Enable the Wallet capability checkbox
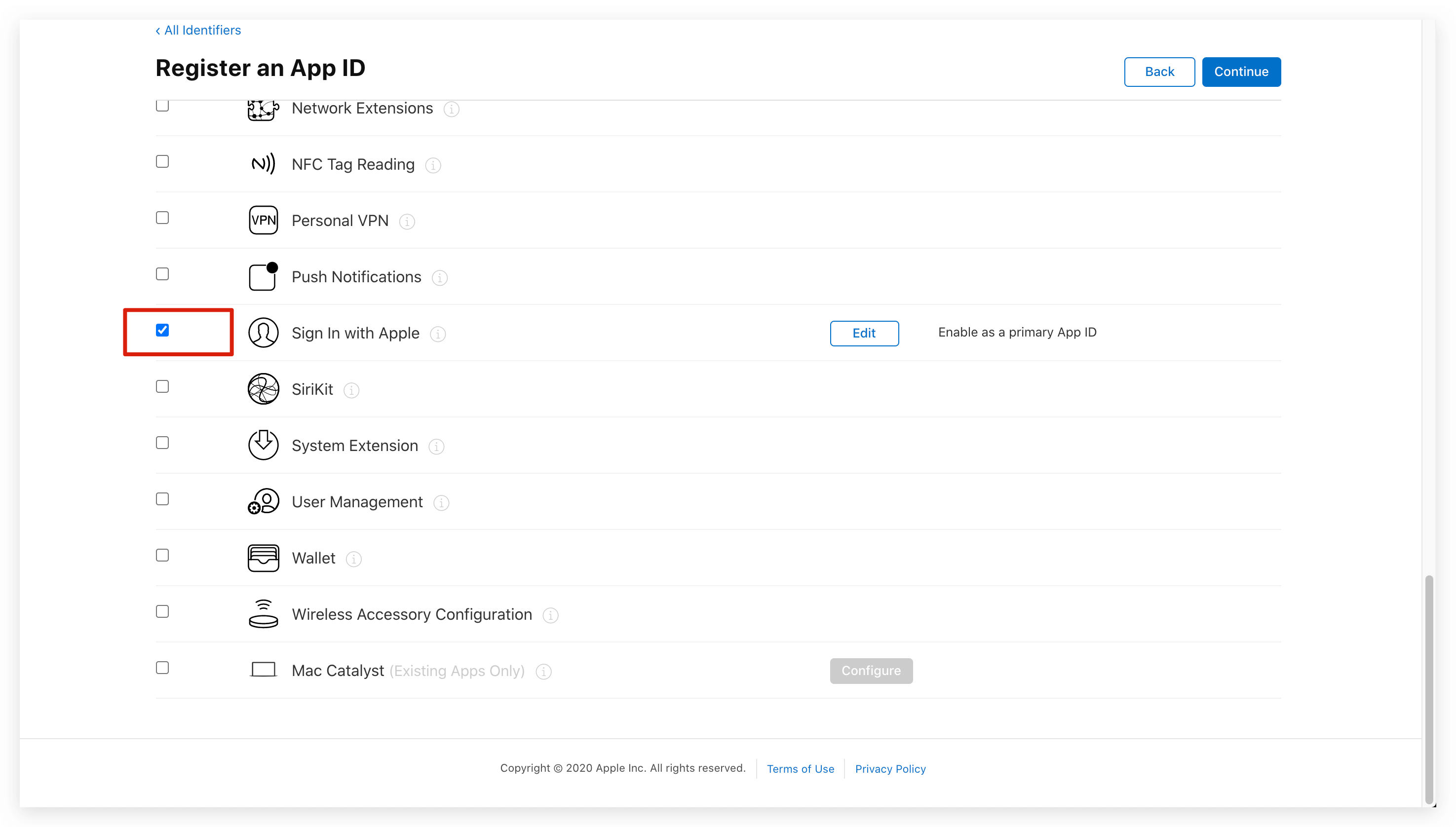The image size is (1456, 827). [x=162, y=555]
